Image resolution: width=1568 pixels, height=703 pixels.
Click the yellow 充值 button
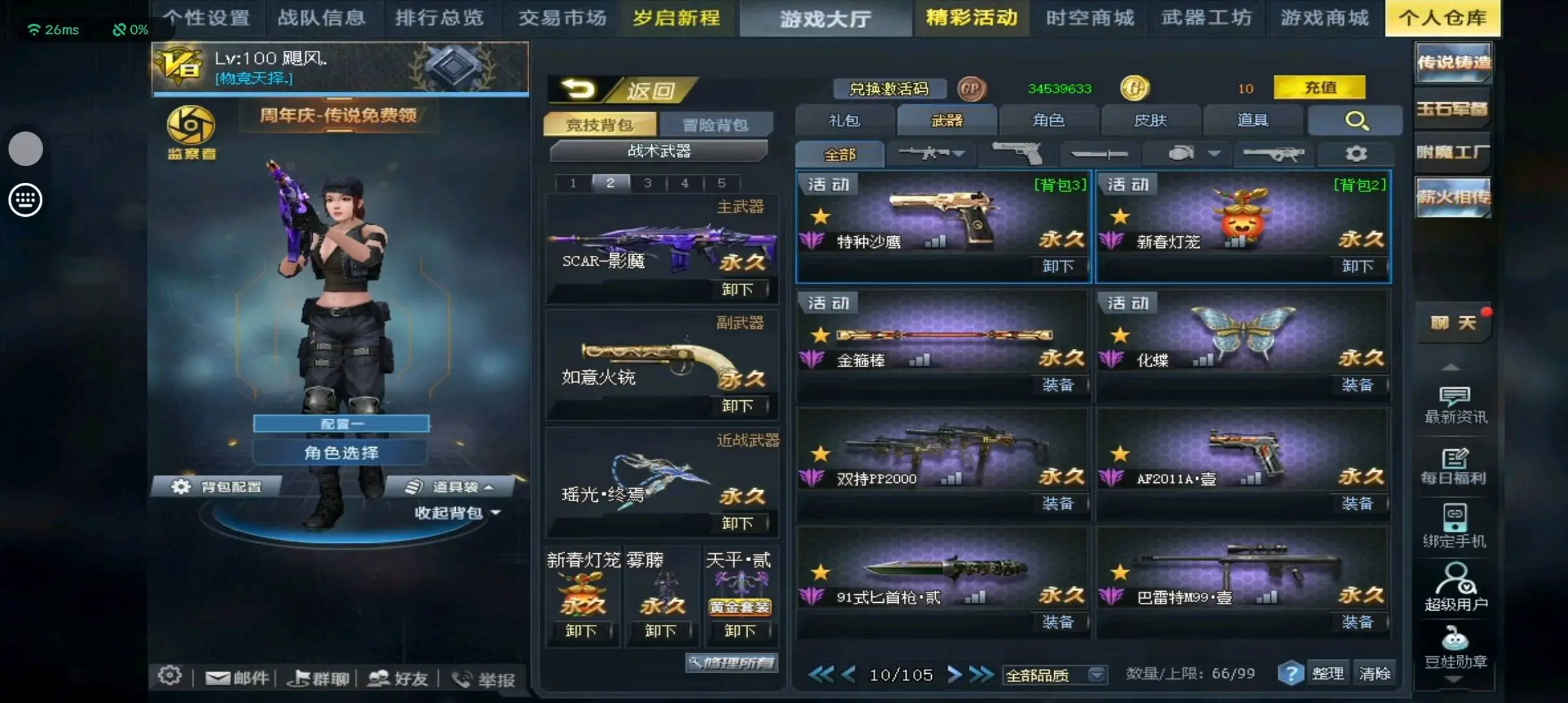1319,87
